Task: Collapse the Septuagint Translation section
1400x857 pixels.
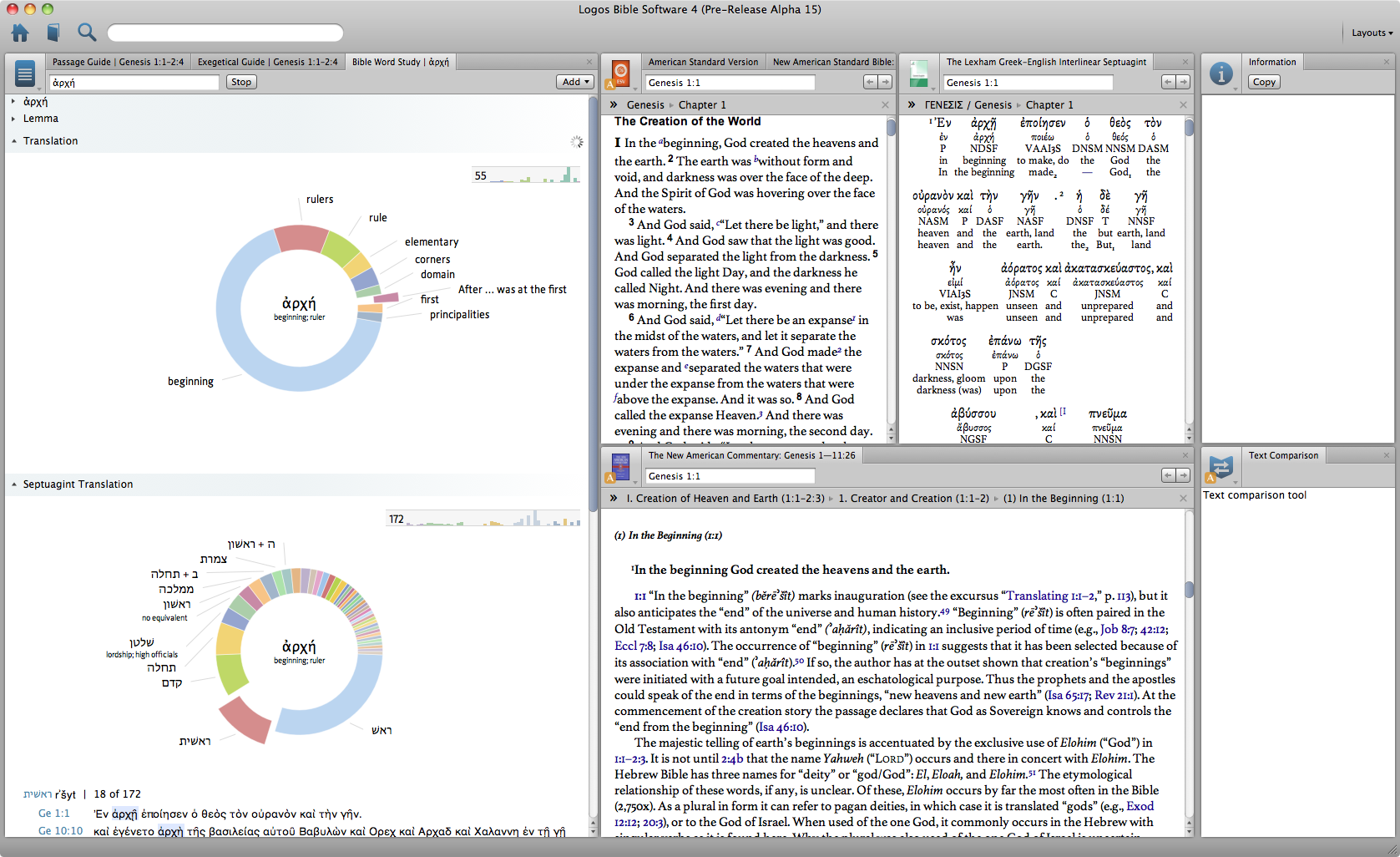Action: [13, 484]
